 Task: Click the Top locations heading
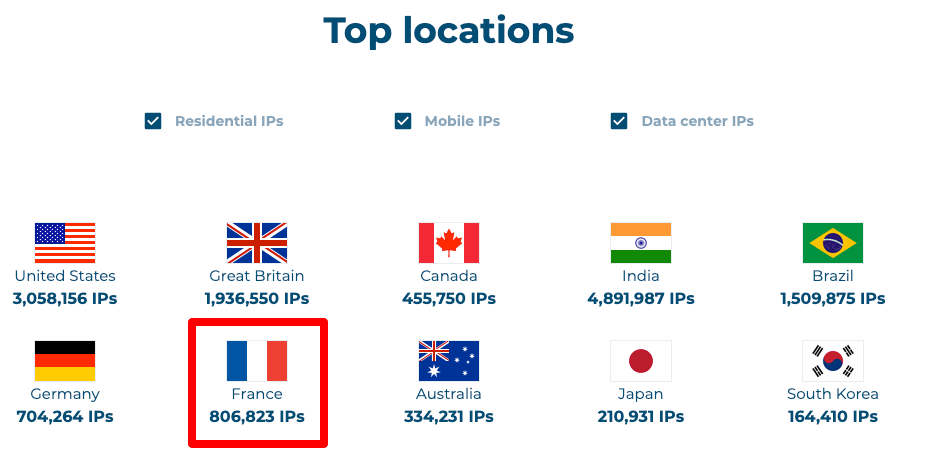pos(449,31)
